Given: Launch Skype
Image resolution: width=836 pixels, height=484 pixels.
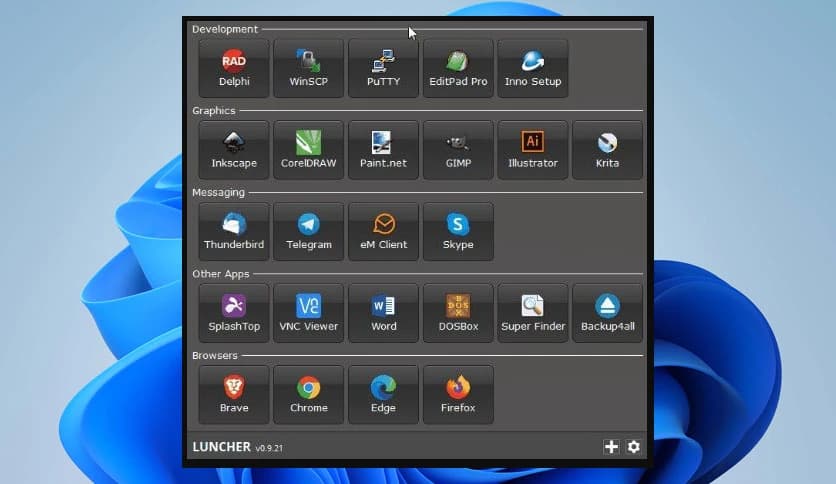Looking at the screenshot, I should (458, 232).
